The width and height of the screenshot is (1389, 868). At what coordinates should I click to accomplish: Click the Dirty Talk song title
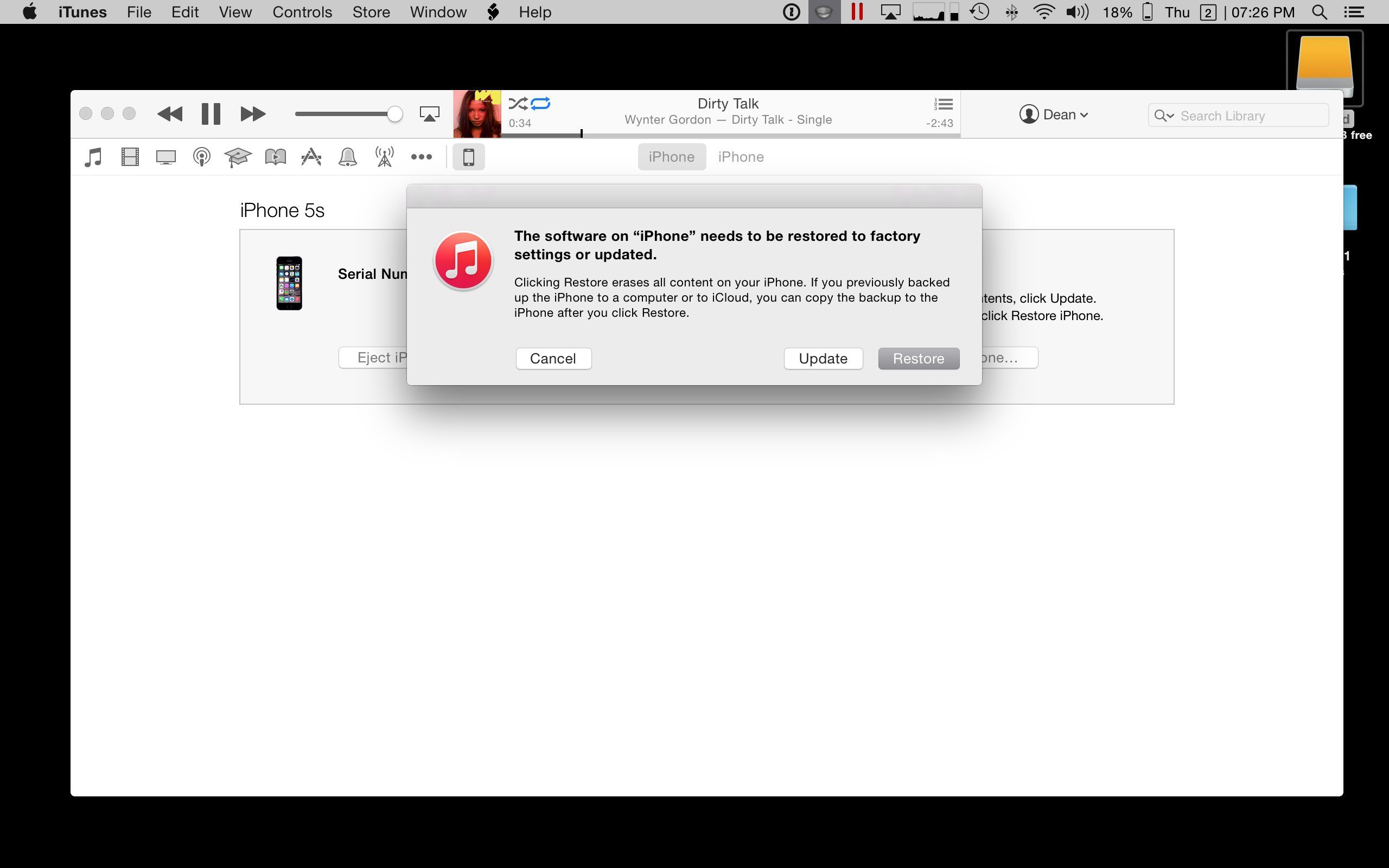728,104
